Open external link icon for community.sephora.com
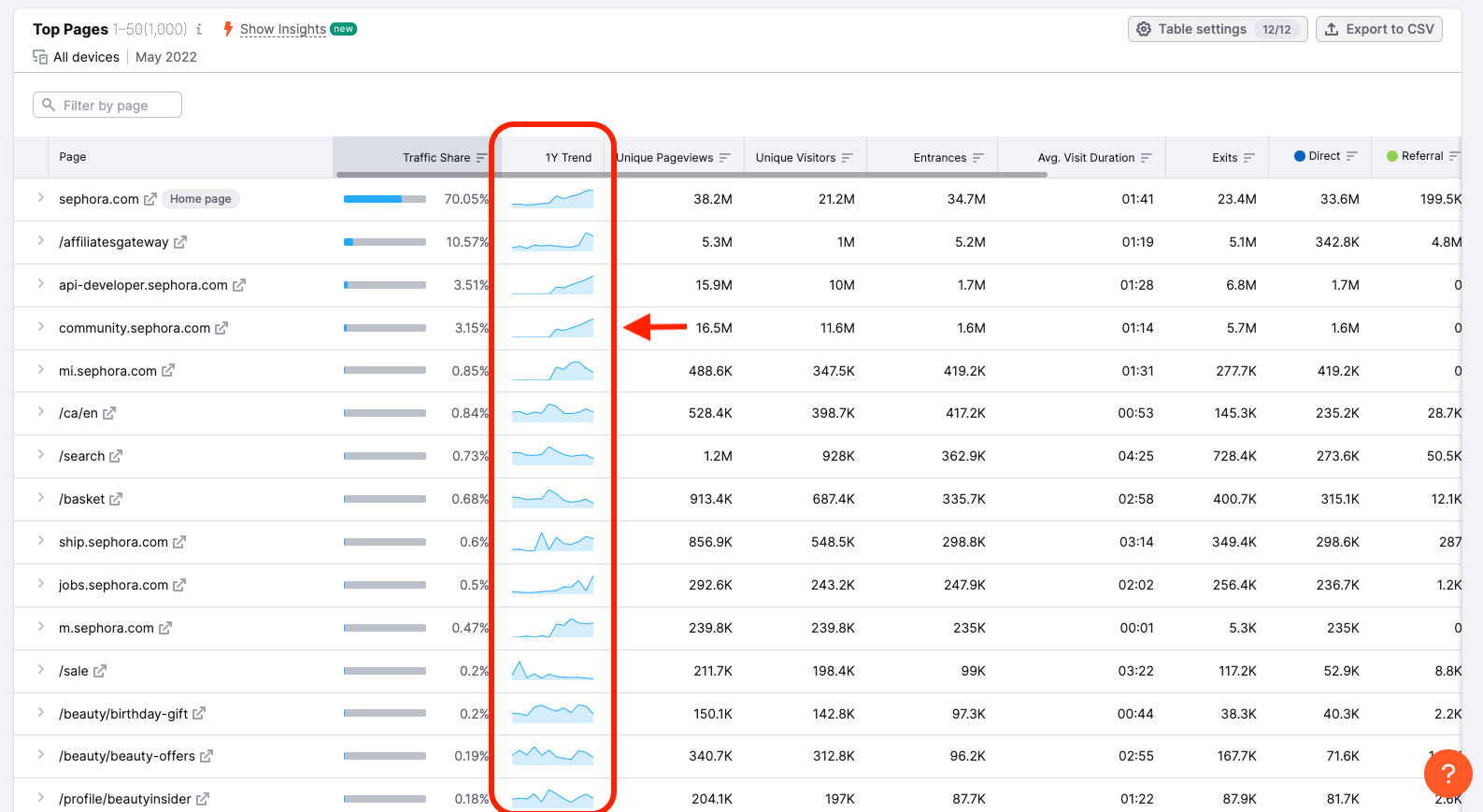 point(221,328)
